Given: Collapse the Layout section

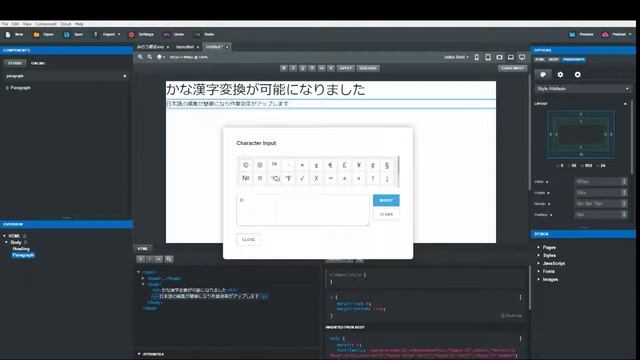Looking at the screenshot, I should 625,104.
